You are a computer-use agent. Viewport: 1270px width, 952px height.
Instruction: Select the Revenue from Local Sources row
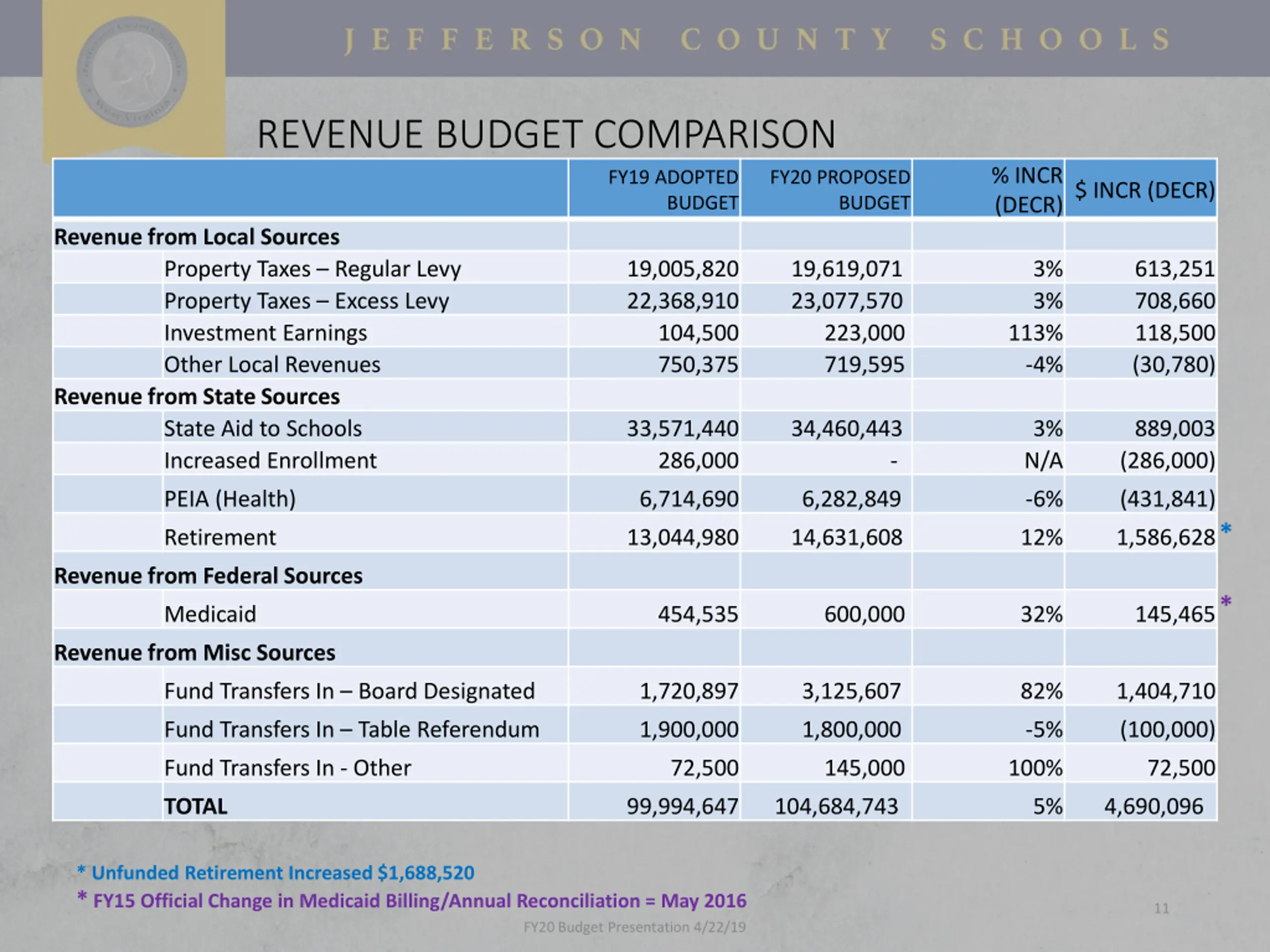tap(197, 237)
